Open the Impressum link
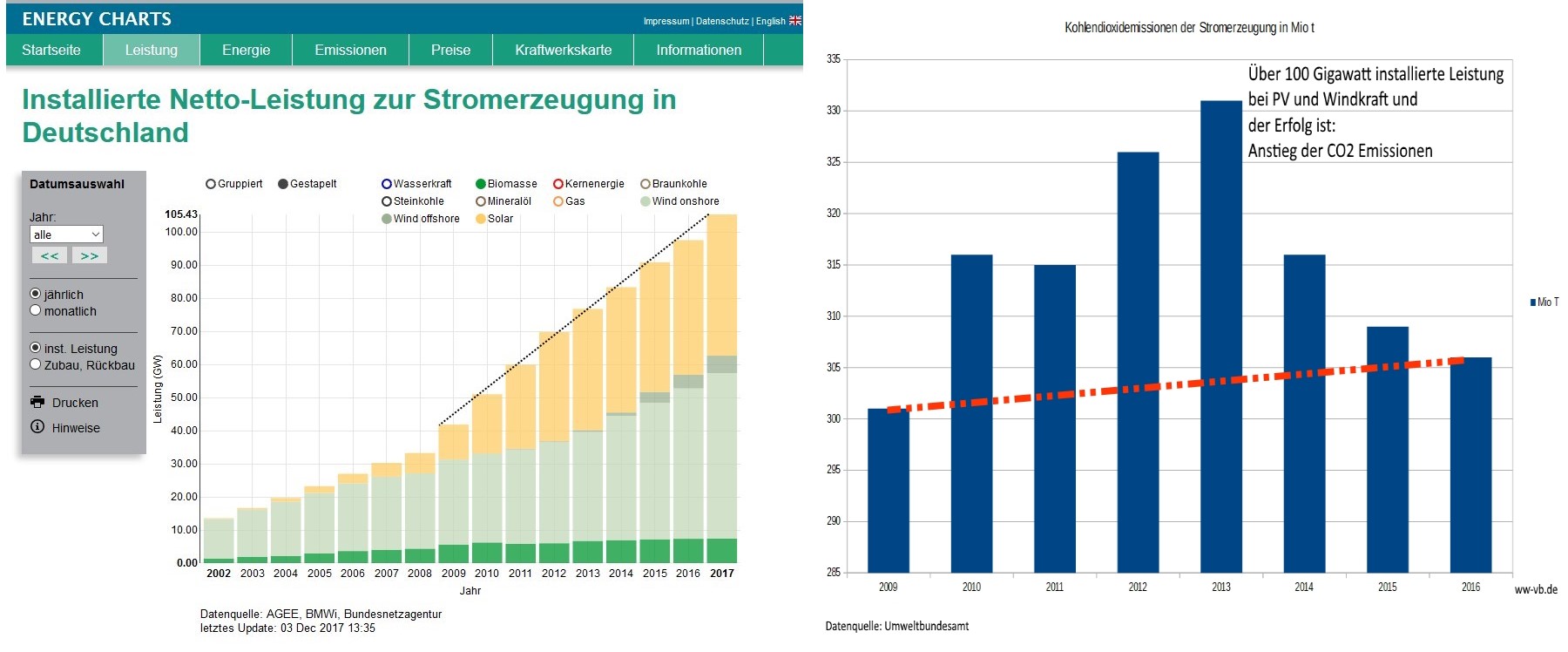 (x=666, y=21)
